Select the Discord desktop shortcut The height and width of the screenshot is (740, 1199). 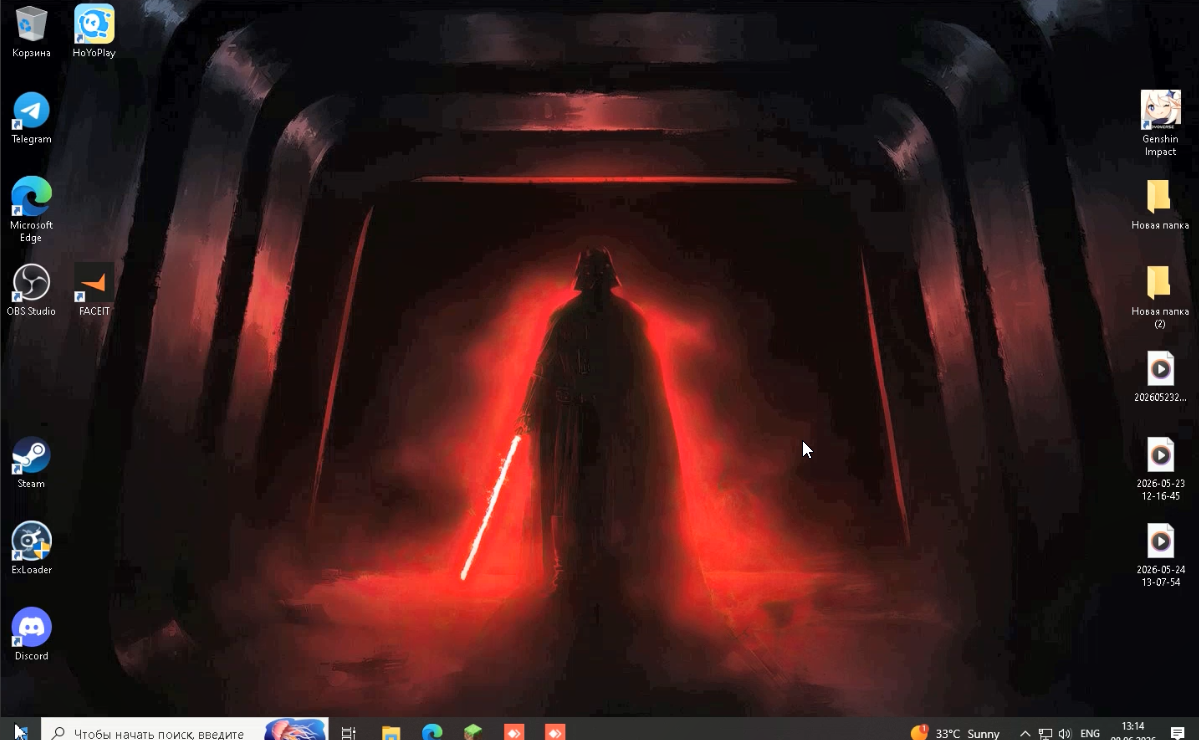tap(31, 635)
